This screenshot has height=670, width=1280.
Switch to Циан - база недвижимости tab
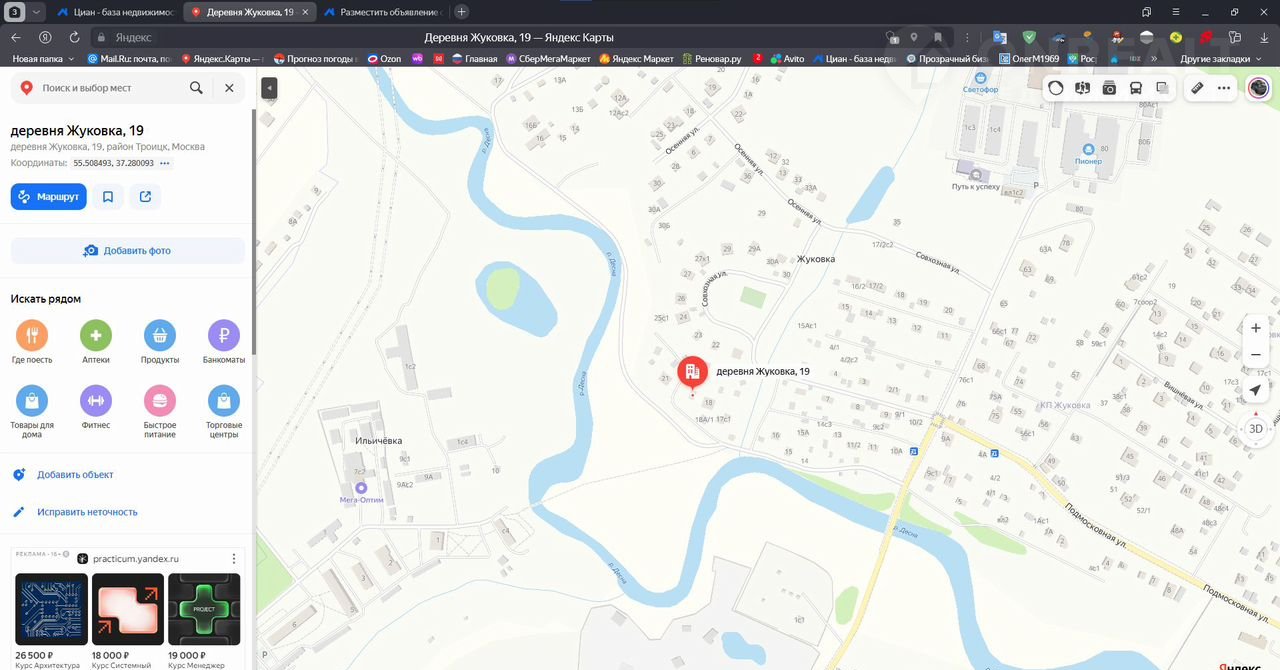point(115,12)
